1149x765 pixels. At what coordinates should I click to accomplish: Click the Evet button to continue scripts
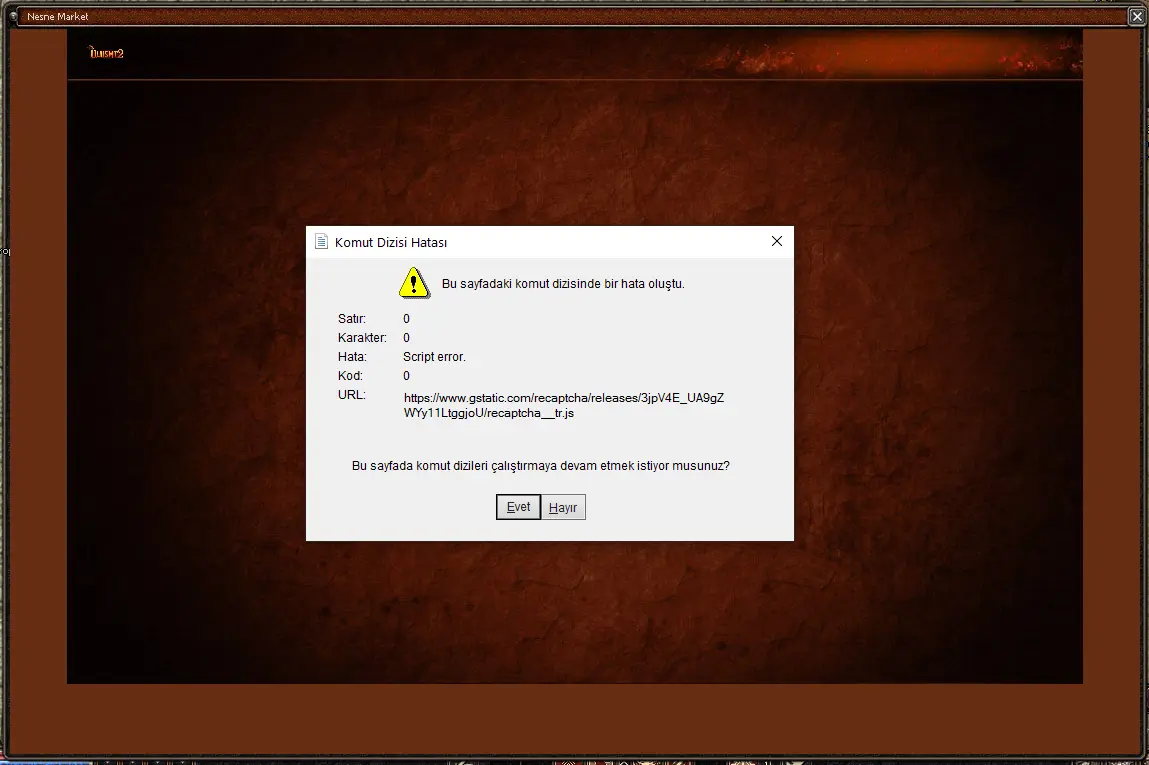(x=518, y=507)
